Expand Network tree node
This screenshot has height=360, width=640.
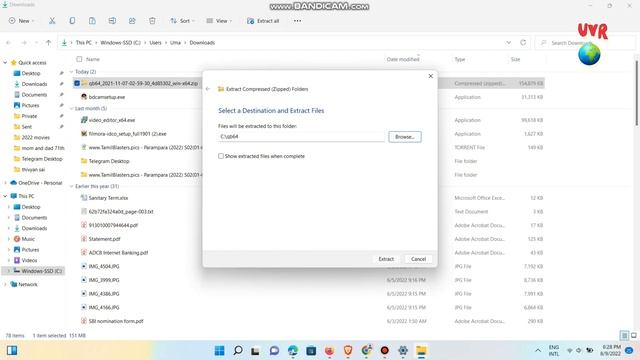pos(5,284)
